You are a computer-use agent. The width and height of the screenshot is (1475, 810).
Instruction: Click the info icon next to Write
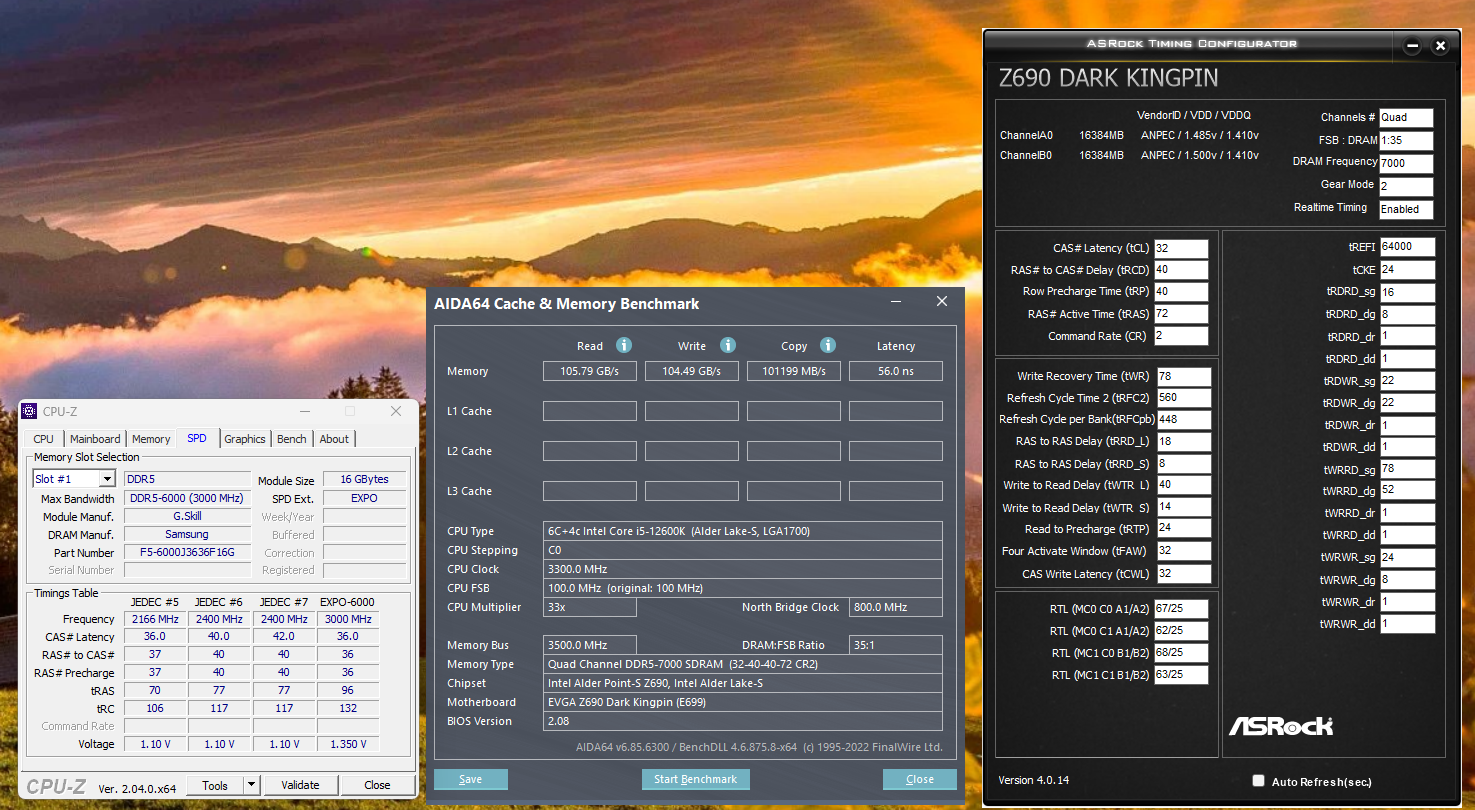[728, 345]
